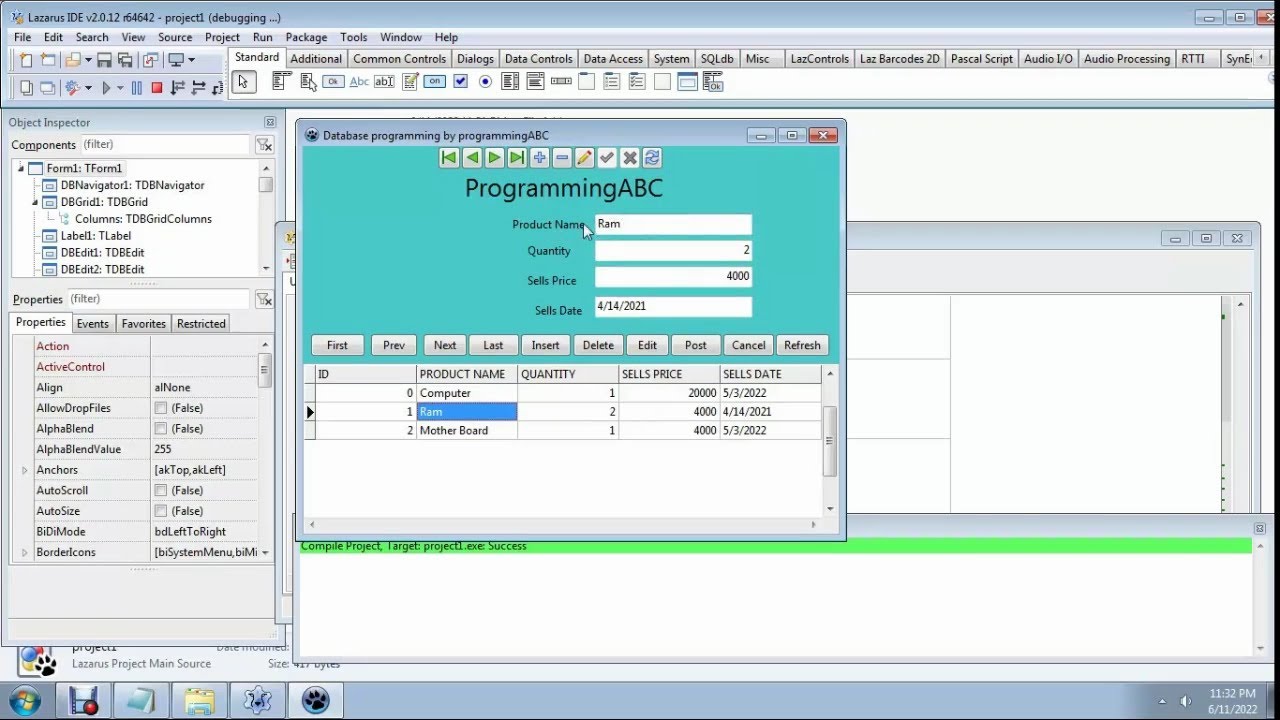Click the Components filter field
The height and width of the screenshot is (720, 1280).
(x=165, y=145)
